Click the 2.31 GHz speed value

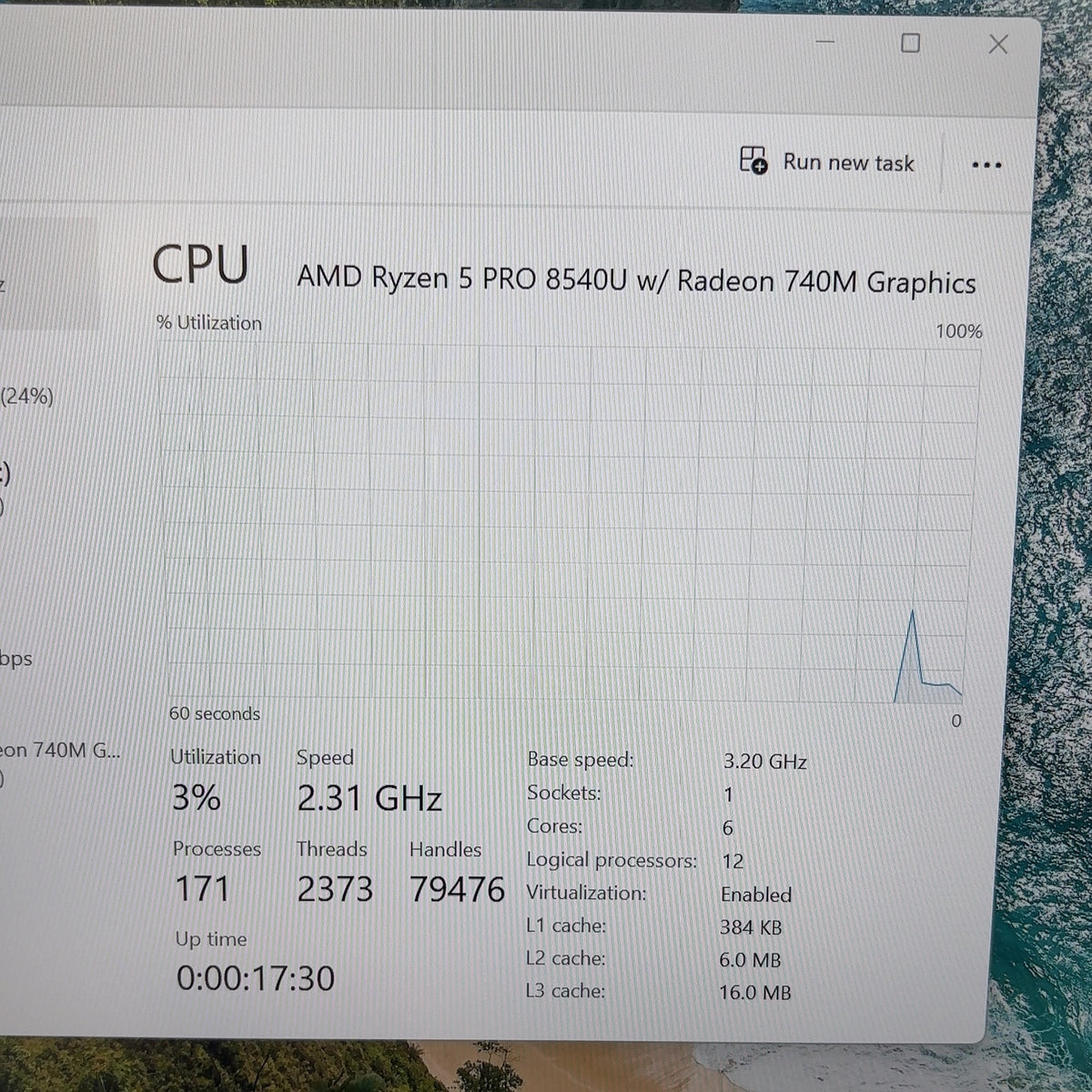coord(369,798)
